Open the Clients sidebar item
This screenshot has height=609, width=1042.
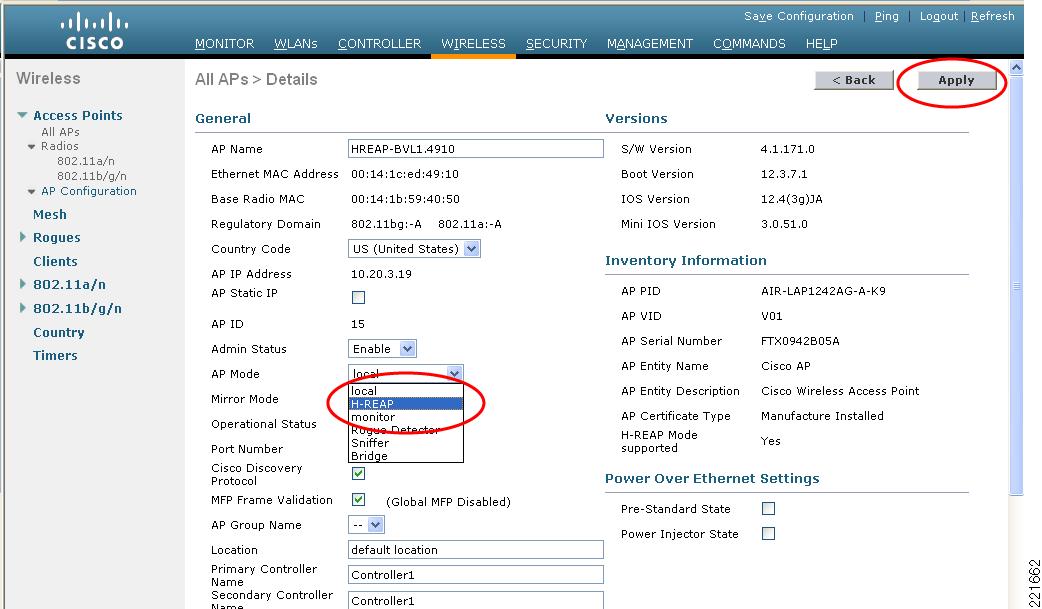[55, 261]
